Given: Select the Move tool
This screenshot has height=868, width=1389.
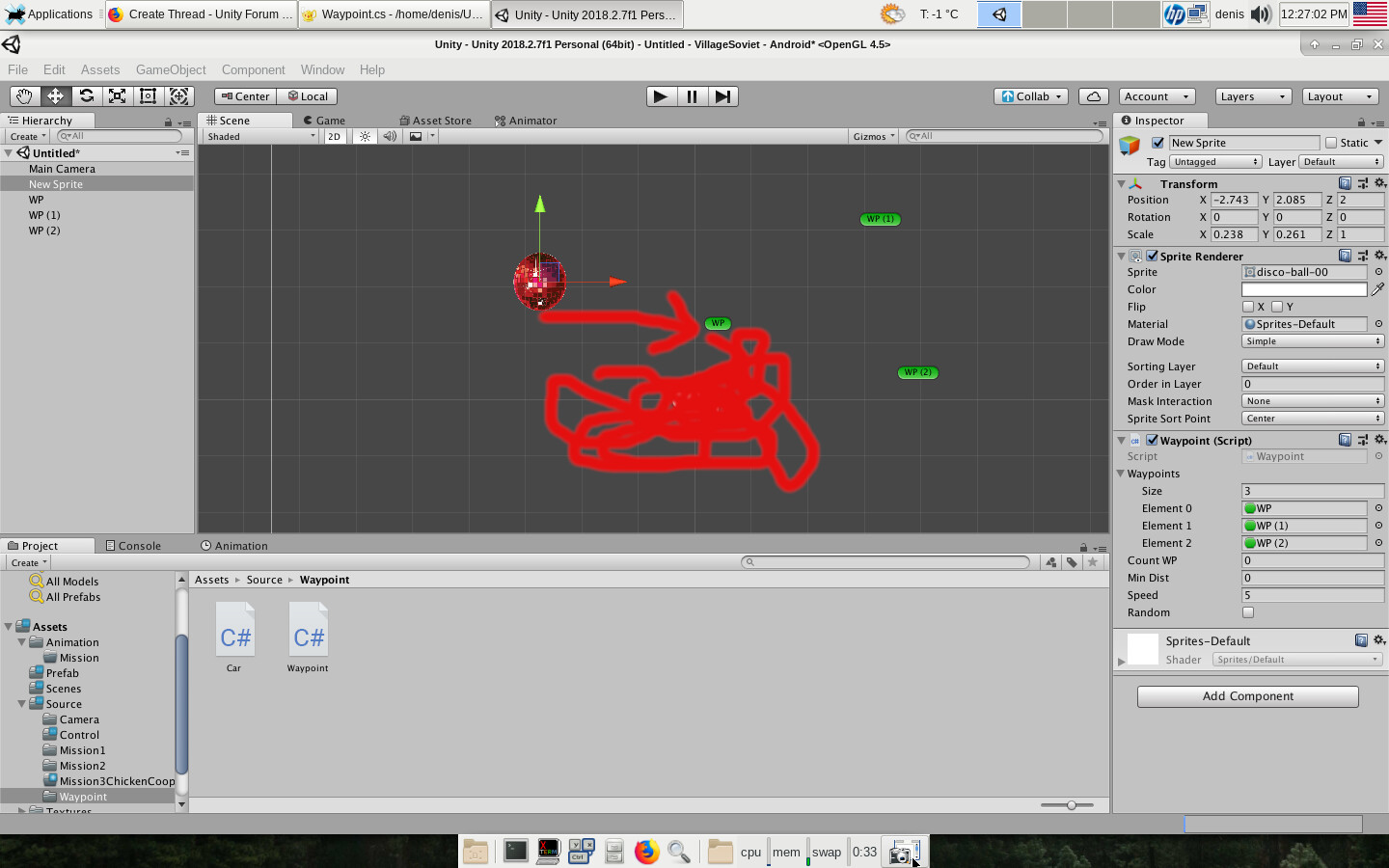Looking at the screenshot, I should tap(55, 96).
